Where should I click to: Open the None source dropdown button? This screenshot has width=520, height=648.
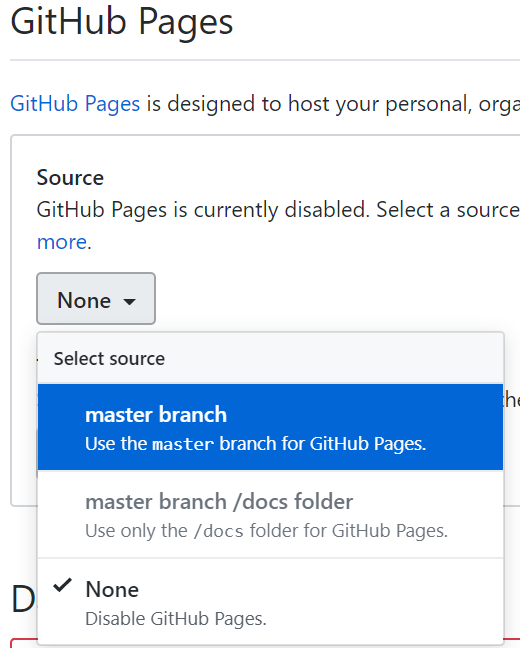96,298
